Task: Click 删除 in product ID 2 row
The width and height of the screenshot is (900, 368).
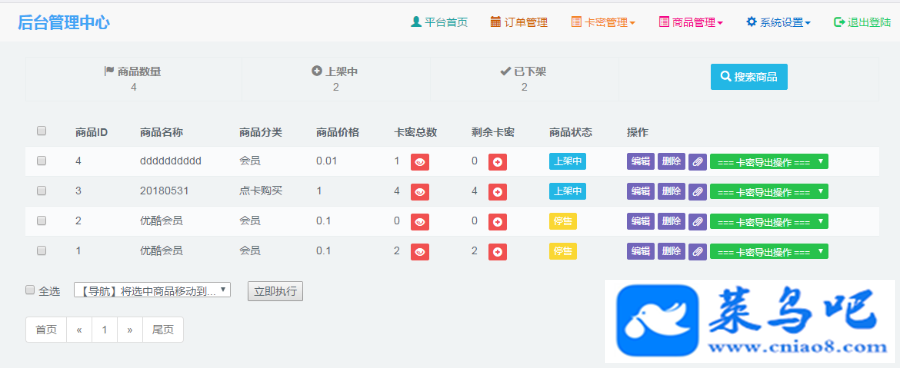Action: pyautogui.click(x=672, y=221)
